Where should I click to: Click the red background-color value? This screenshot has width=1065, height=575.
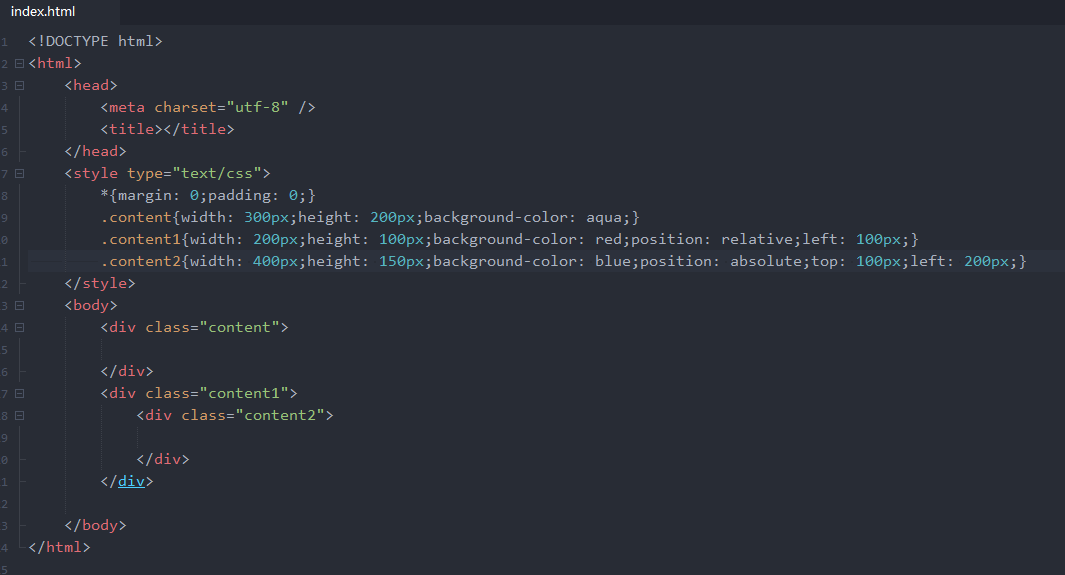[609, 240]
